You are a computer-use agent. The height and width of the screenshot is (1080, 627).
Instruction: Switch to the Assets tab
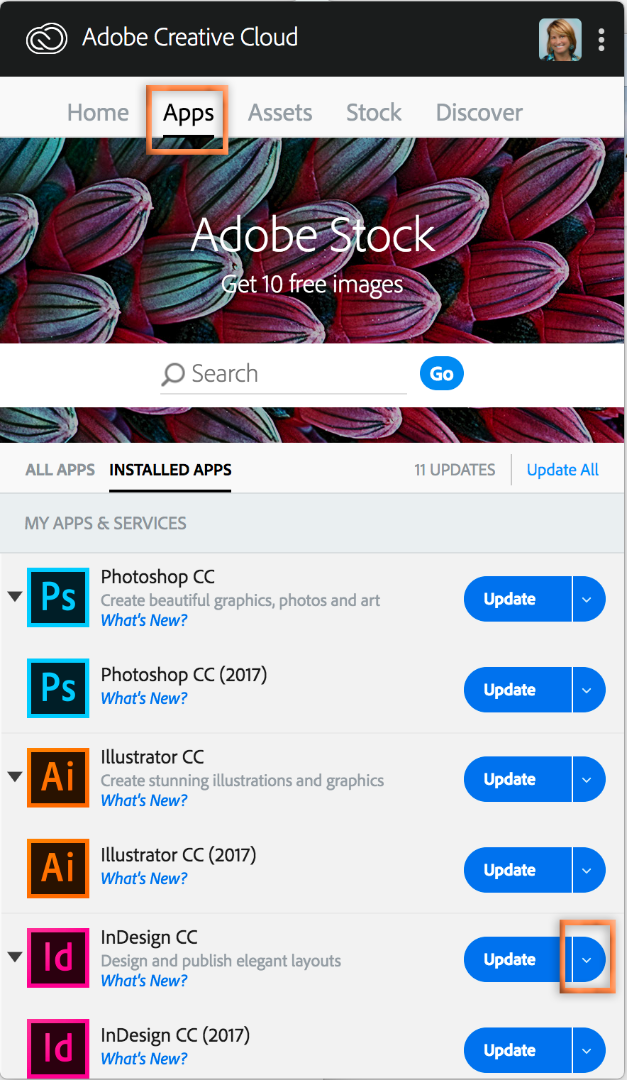280,113
